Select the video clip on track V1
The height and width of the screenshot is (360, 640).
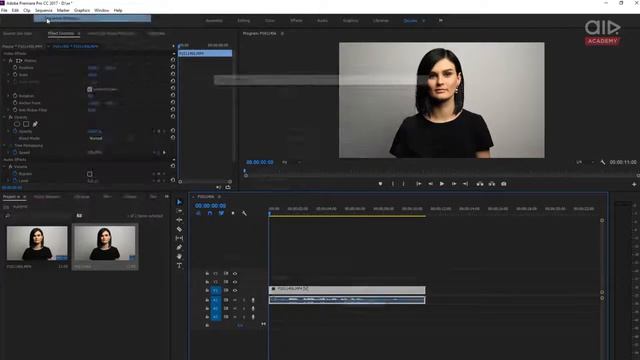point(347,290)
